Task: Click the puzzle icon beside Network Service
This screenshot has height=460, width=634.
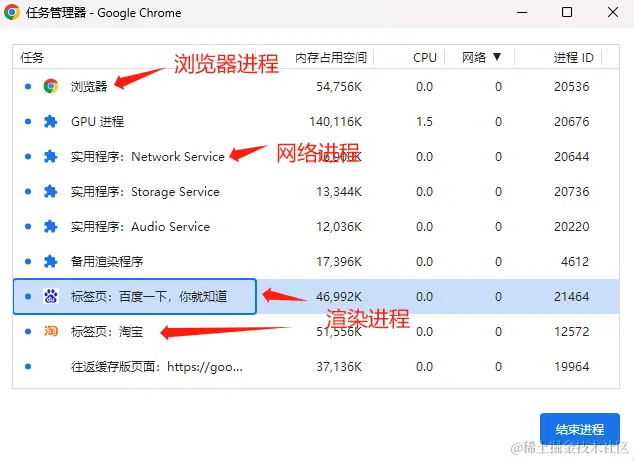Action: (x=51, y=156)
